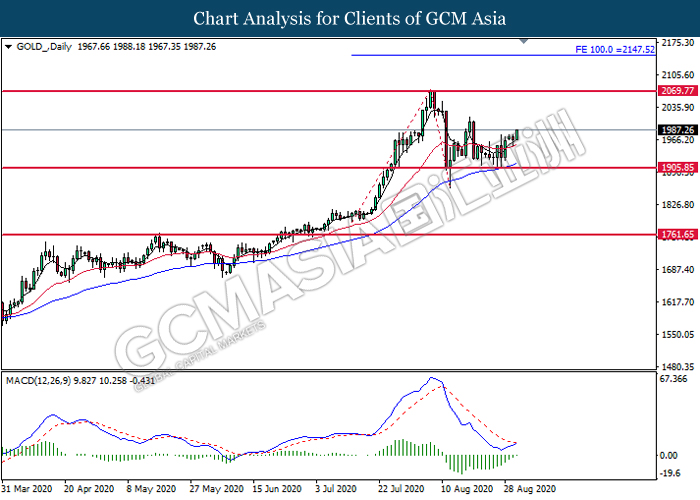Click the 1550.05 price axis value
This screenshot has height=500, width=700.
[x=678, y=334]
